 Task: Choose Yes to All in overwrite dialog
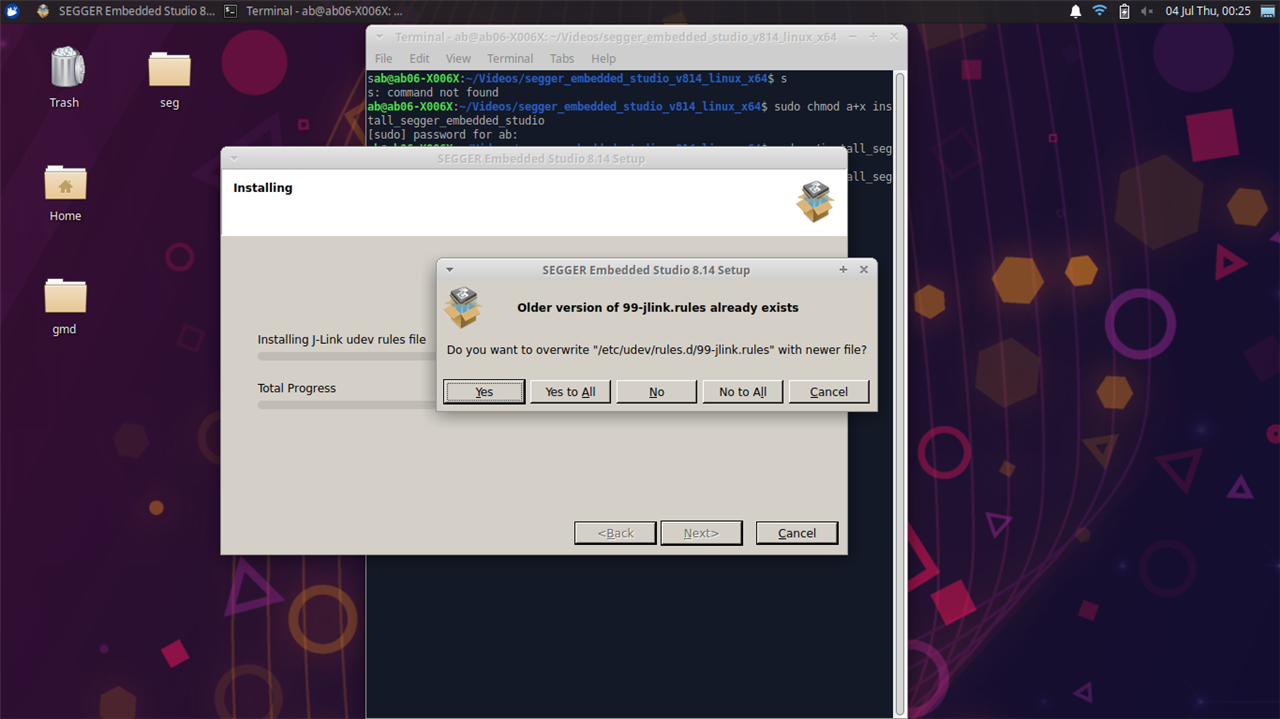pos(570,392)
